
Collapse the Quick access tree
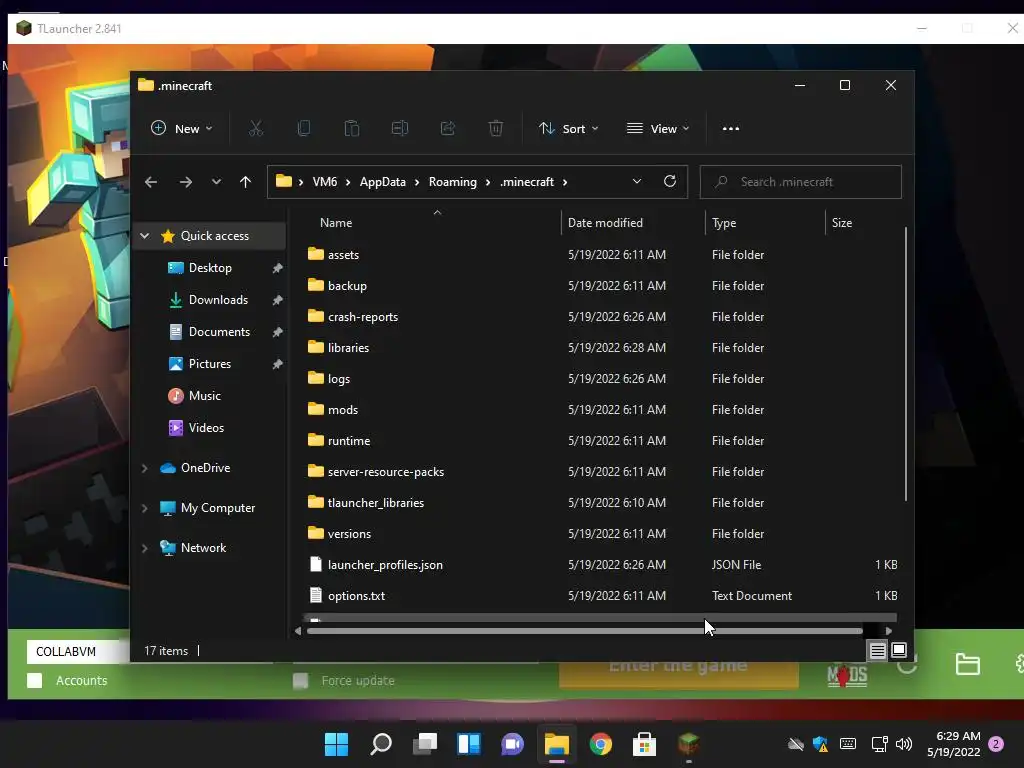(145, 236)
